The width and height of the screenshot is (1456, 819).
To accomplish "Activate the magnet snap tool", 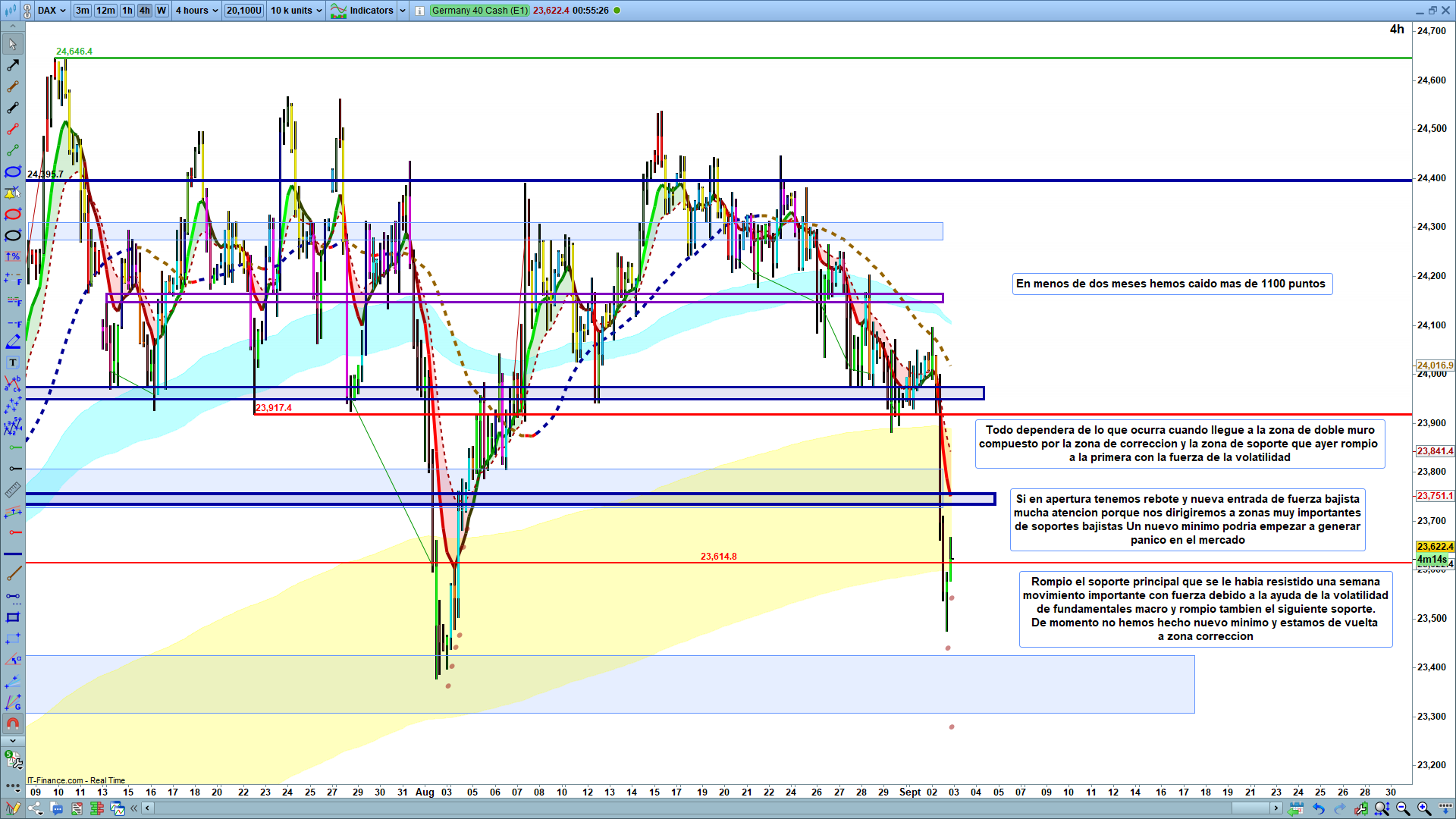I will pyautogui.click(x=13, y=723).
